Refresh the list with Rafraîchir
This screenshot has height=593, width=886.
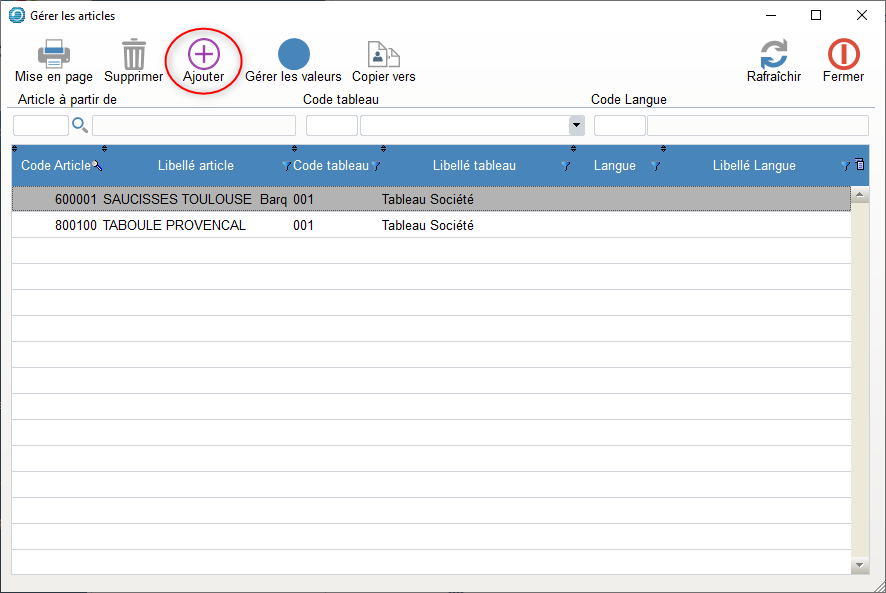(773, 54)
